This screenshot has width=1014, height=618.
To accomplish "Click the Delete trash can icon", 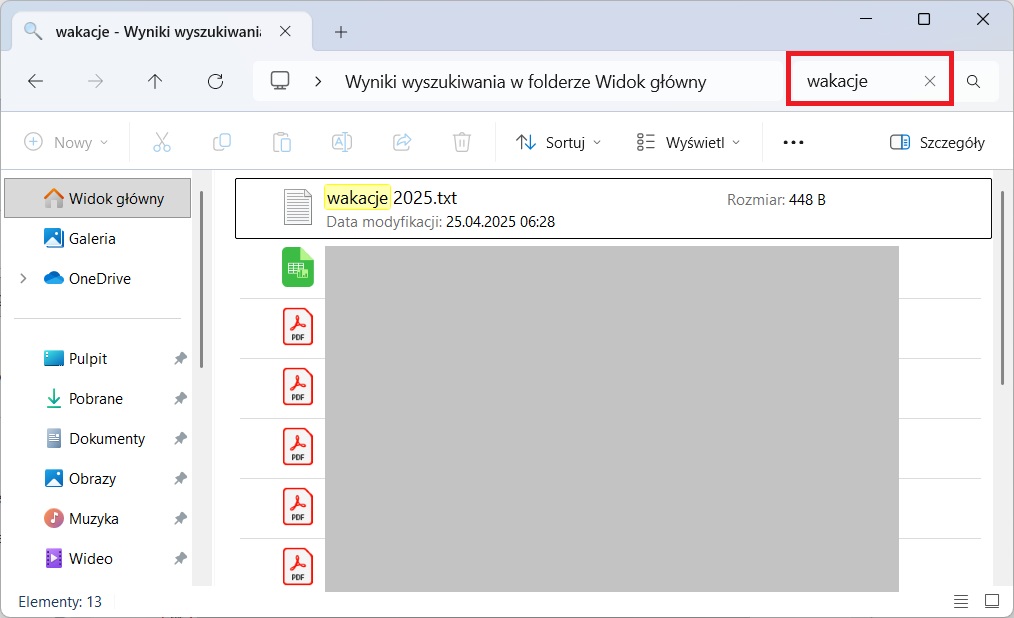I will coord(461,142).
